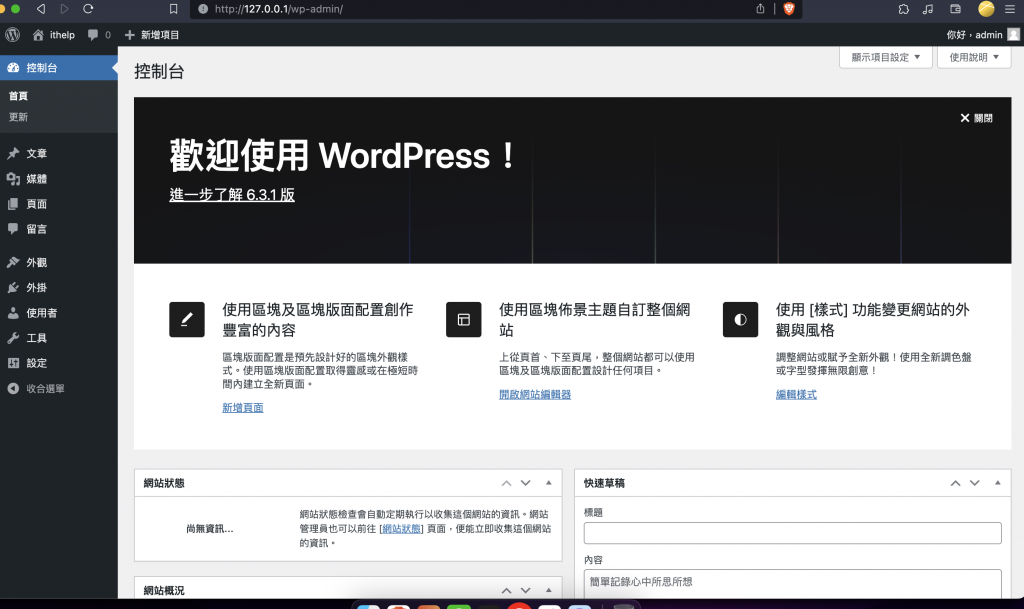The height and width of the screenshot is (609, 1024).
Task: Open the 進一步了解 6.3.1 版 link
Action: pyautogui.click(x=232, y=195)
